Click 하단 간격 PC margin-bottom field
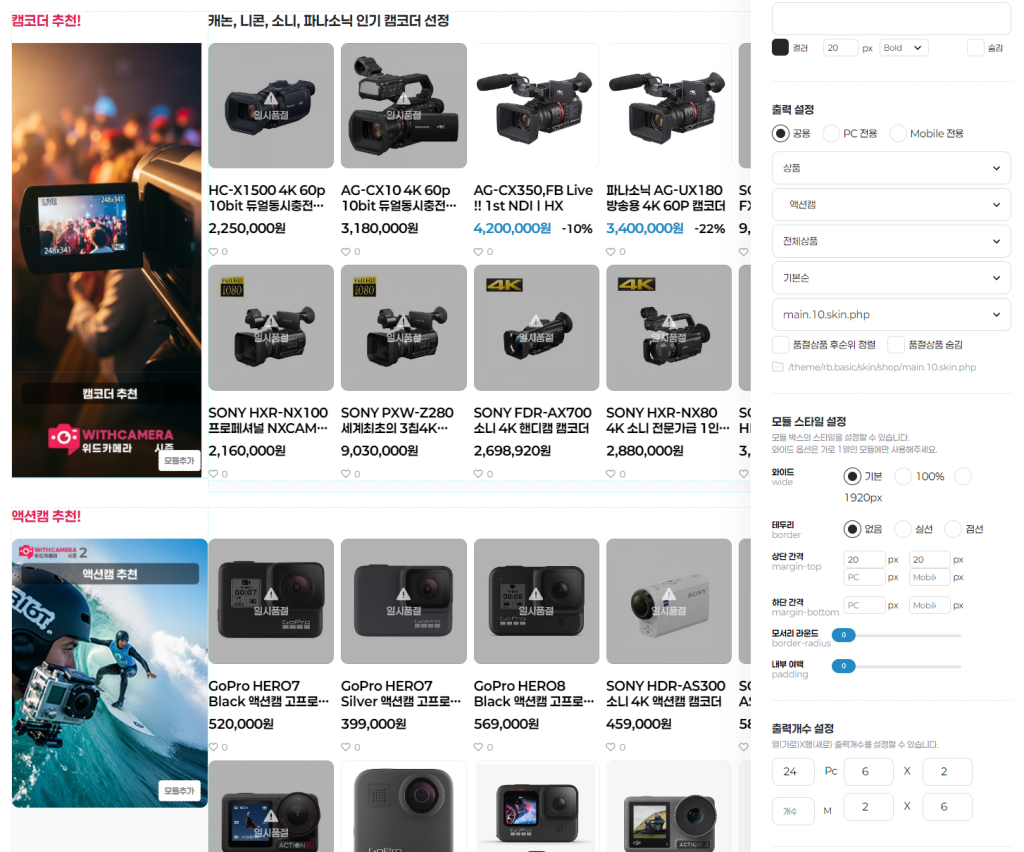The image size is (1024, 852). 865,605
